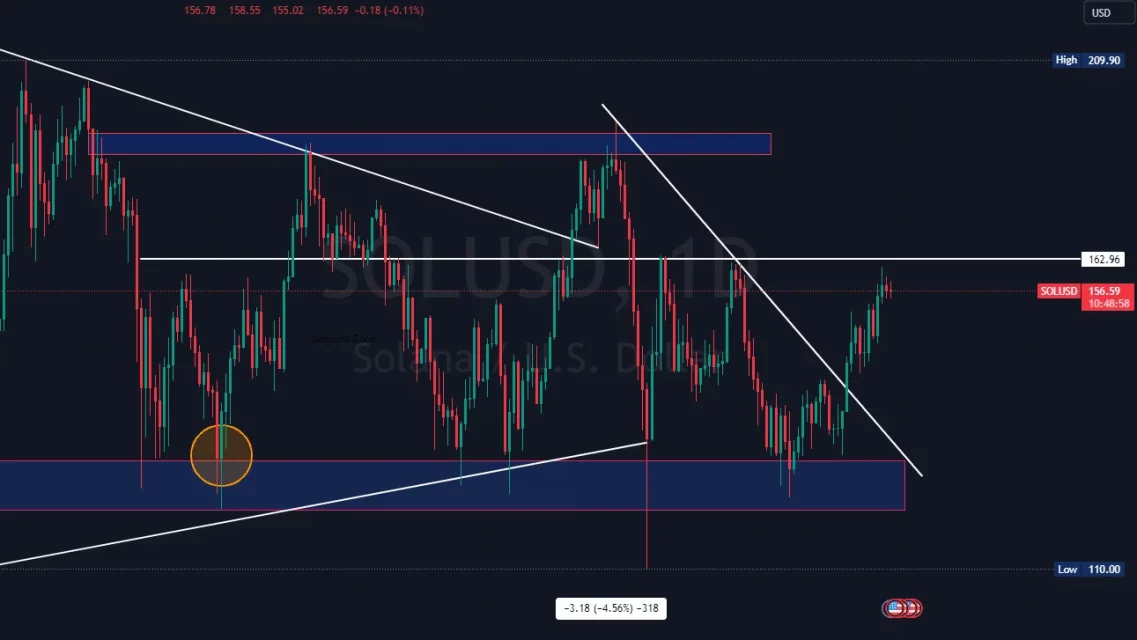This screenshot has width=1137, height=640.
Task: Click the most recent candle on chart
Action: pyautogui.click(x=890, y=290)
